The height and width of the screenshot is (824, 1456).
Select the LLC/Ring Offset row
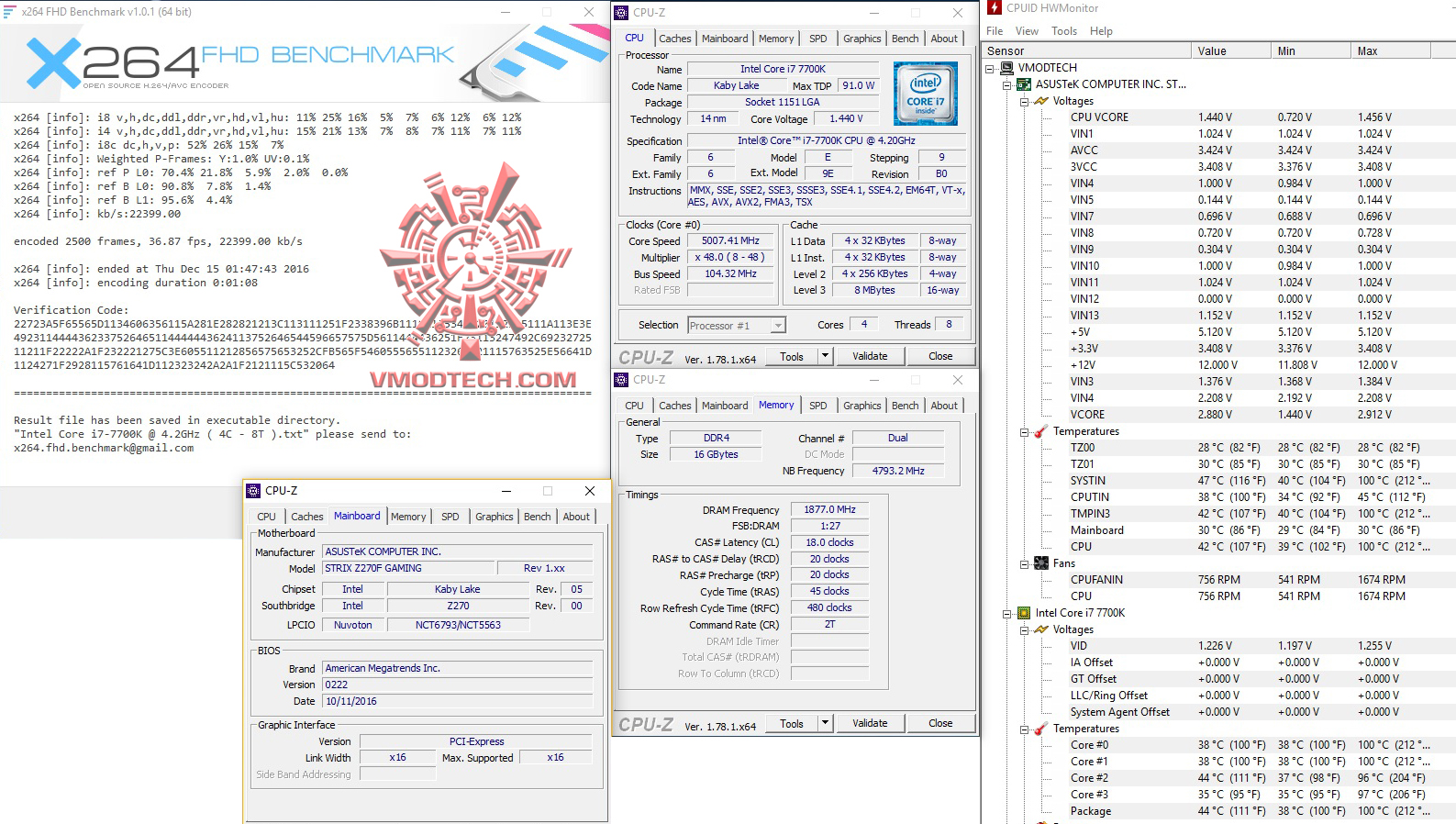click(x=1220, y=696)
